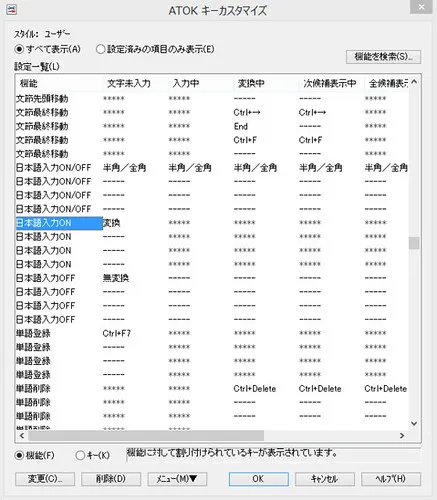The image size is (437, 500).
Task: Click the horizontal scrollbar left arrow
Action: (x=22, y=436)
